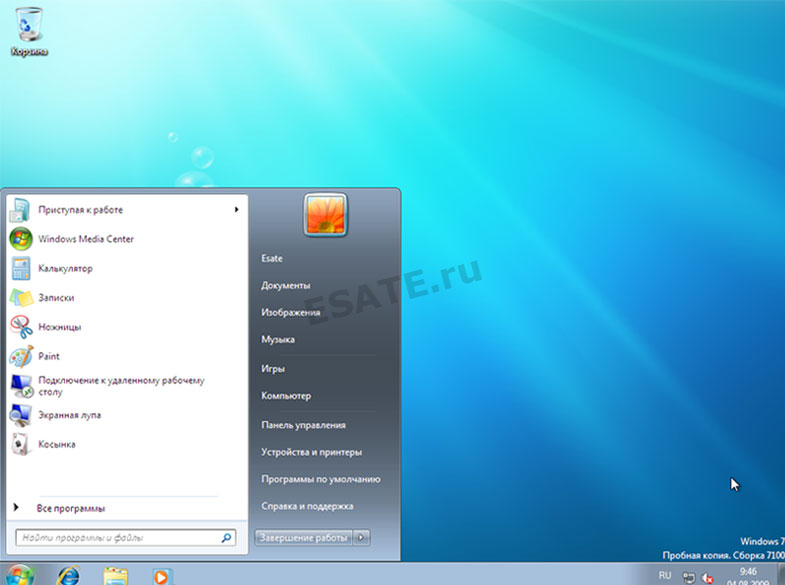Switch the RU input language indicator
The width and height of the screenshot is (785, 585).
[x=665, y=575]
